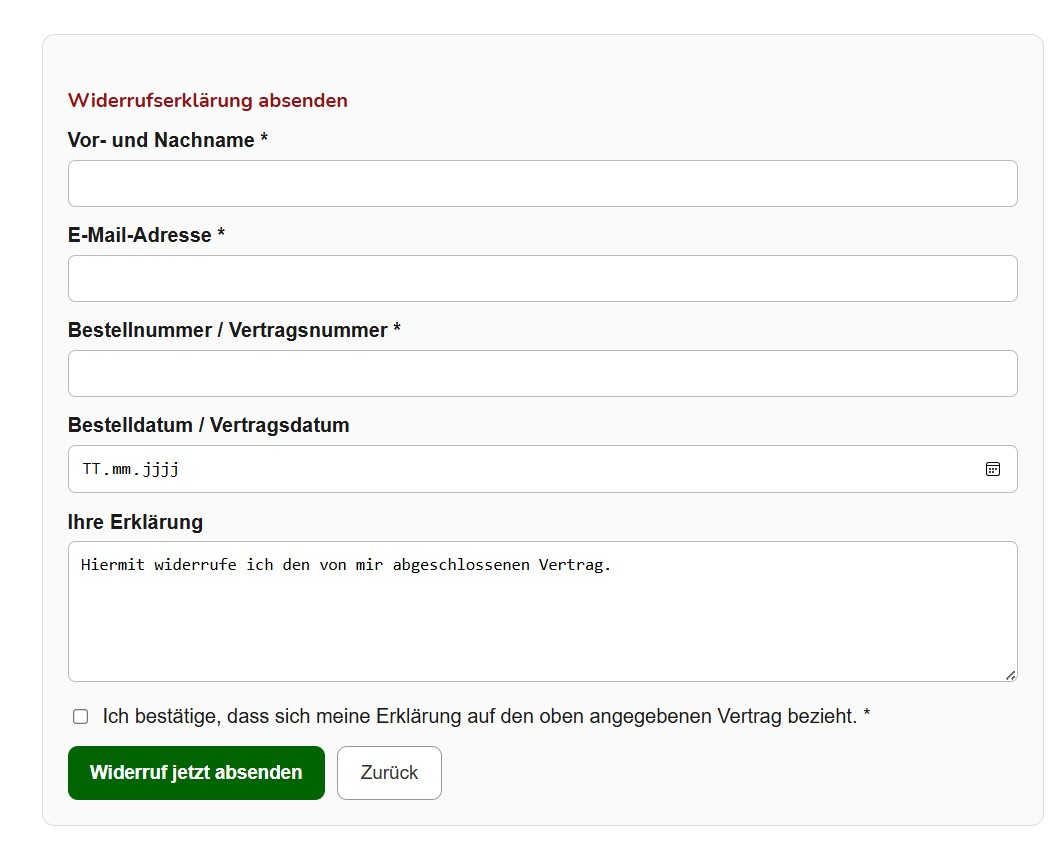Click the green 'Widerruf jetzt absenden' button

[196, 772]
